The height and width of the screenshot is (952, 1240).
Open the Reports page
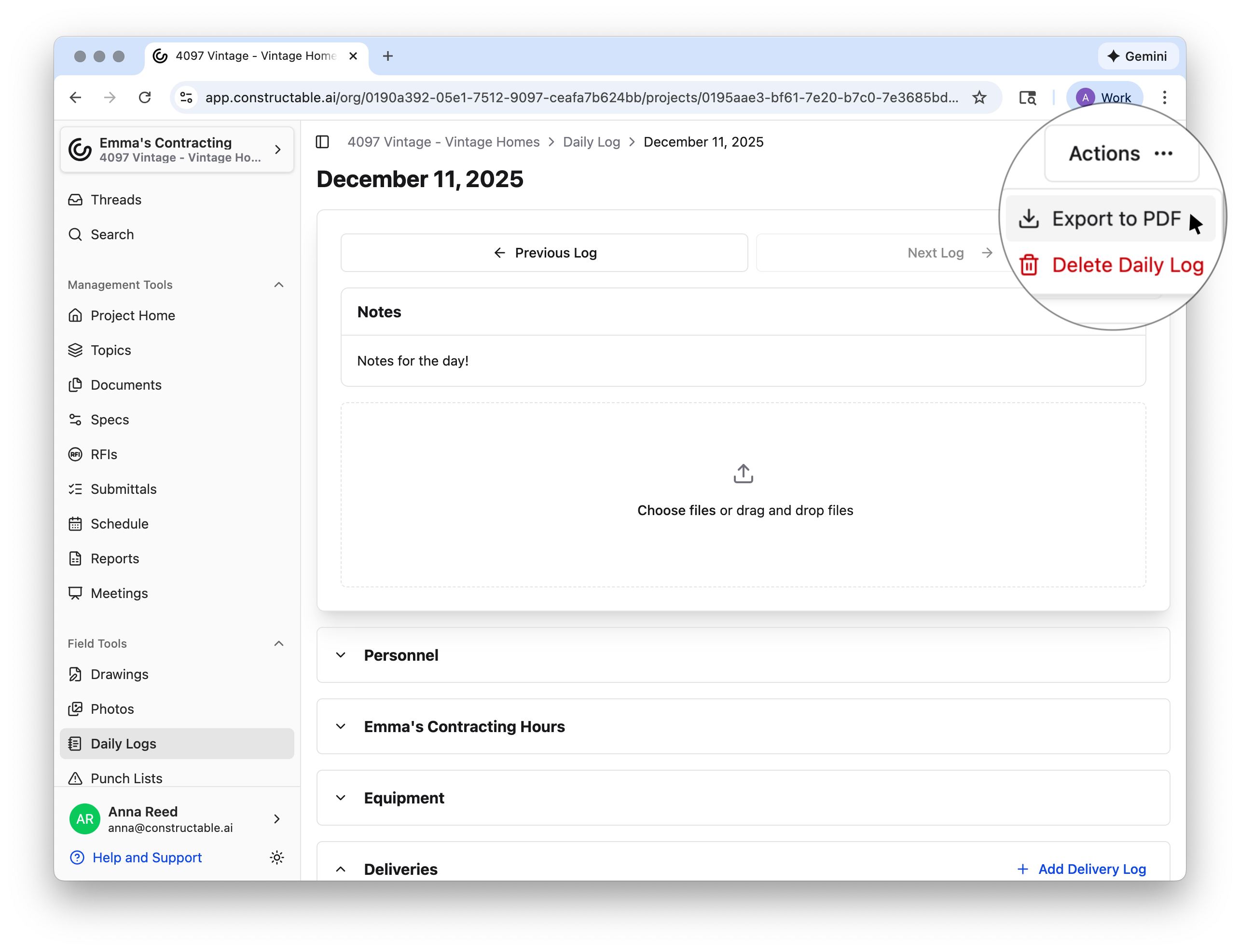coord(176,558)
